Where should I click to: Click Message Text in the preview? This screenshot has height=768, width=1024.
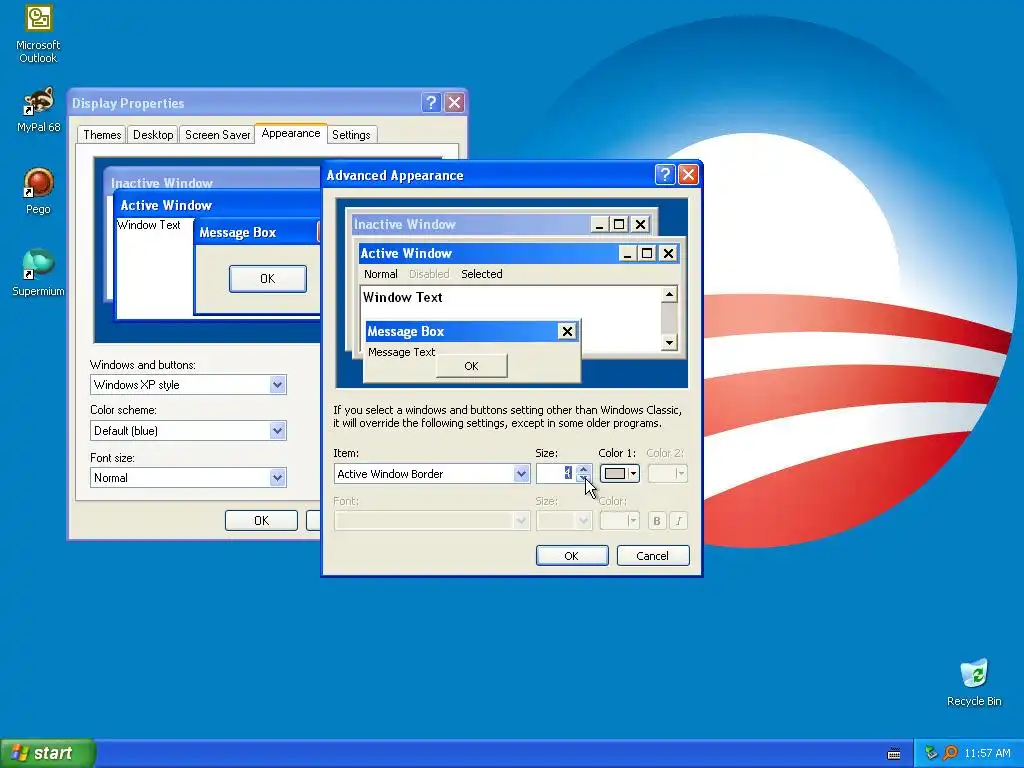coord(402,352)
